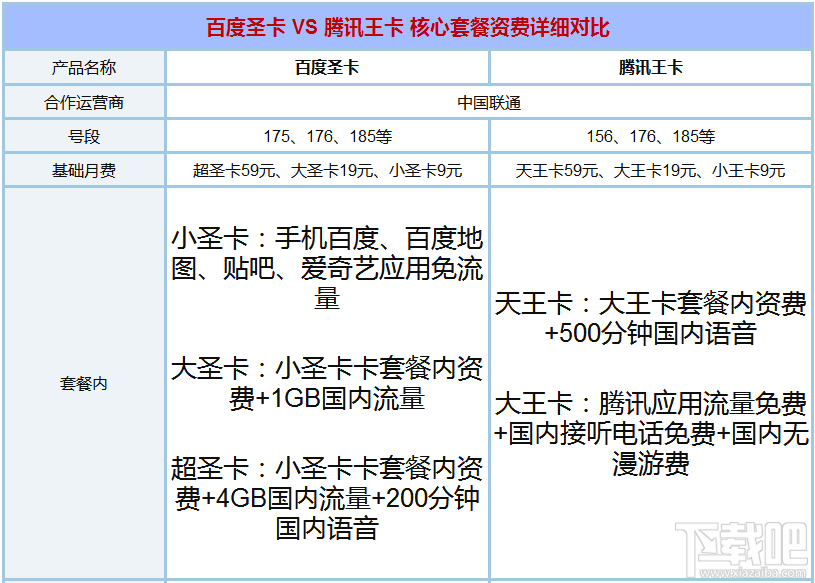815x583 pixels.
Task: Select the 基础月费 row label
Action: (x=85, y=168)
